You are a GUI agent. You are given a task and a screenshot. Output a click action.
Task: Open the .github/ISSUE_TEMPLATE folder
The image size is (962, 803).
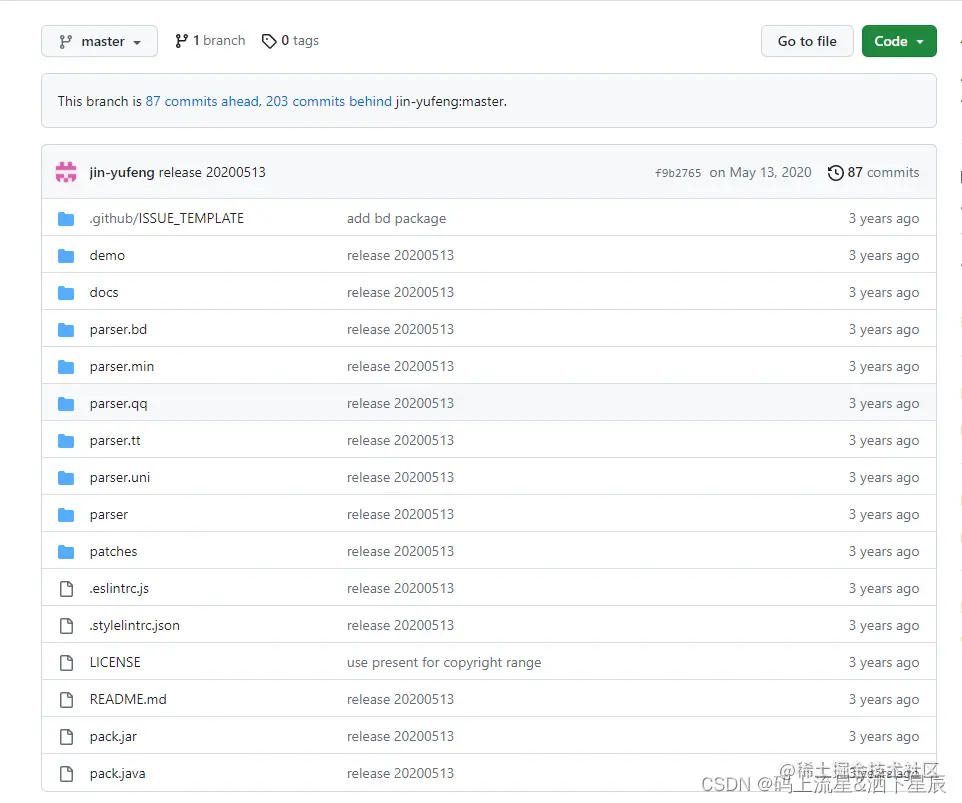point(167,218)
